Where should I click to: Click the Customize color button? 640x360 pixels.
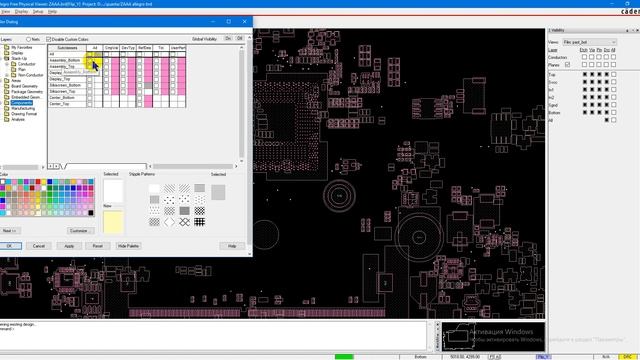click(80, 231)
